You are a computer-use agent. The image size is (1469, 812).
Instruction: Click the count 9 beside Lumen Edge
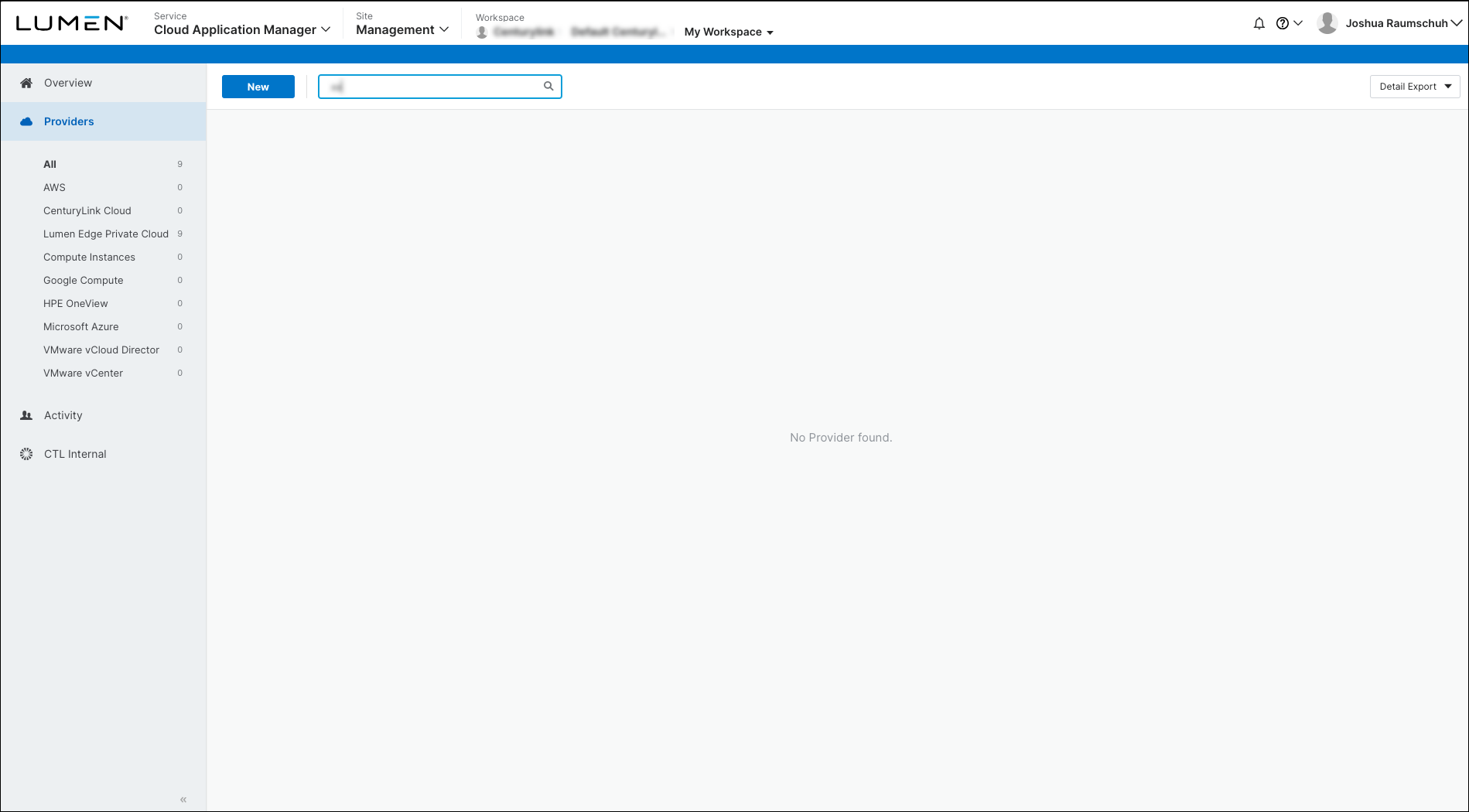[180, 234]
